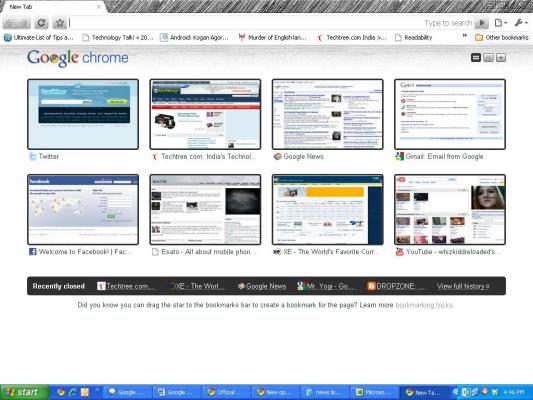Click the Twitter title link
This screenshot has width=533, height=400.
49,156
